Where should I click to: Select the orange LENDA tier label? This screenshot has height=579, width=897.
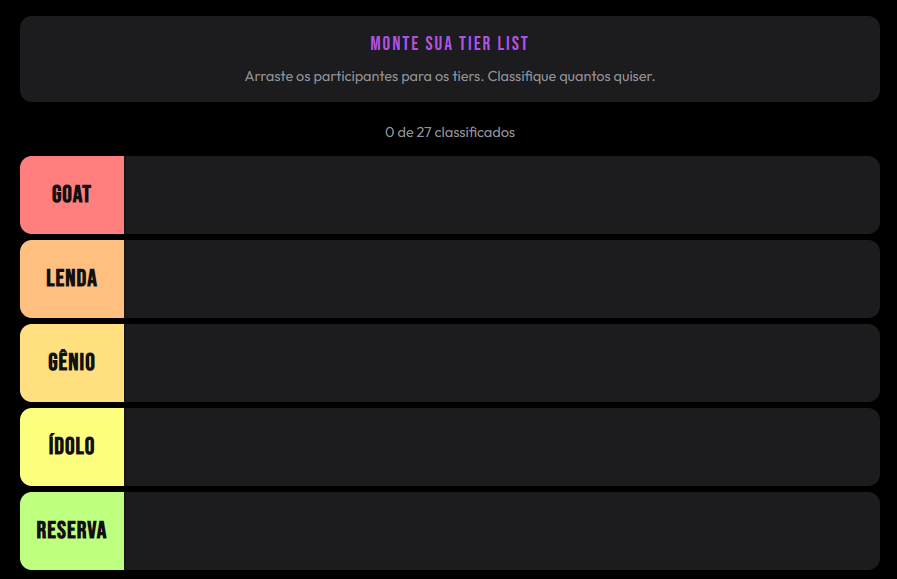(72, 279)
